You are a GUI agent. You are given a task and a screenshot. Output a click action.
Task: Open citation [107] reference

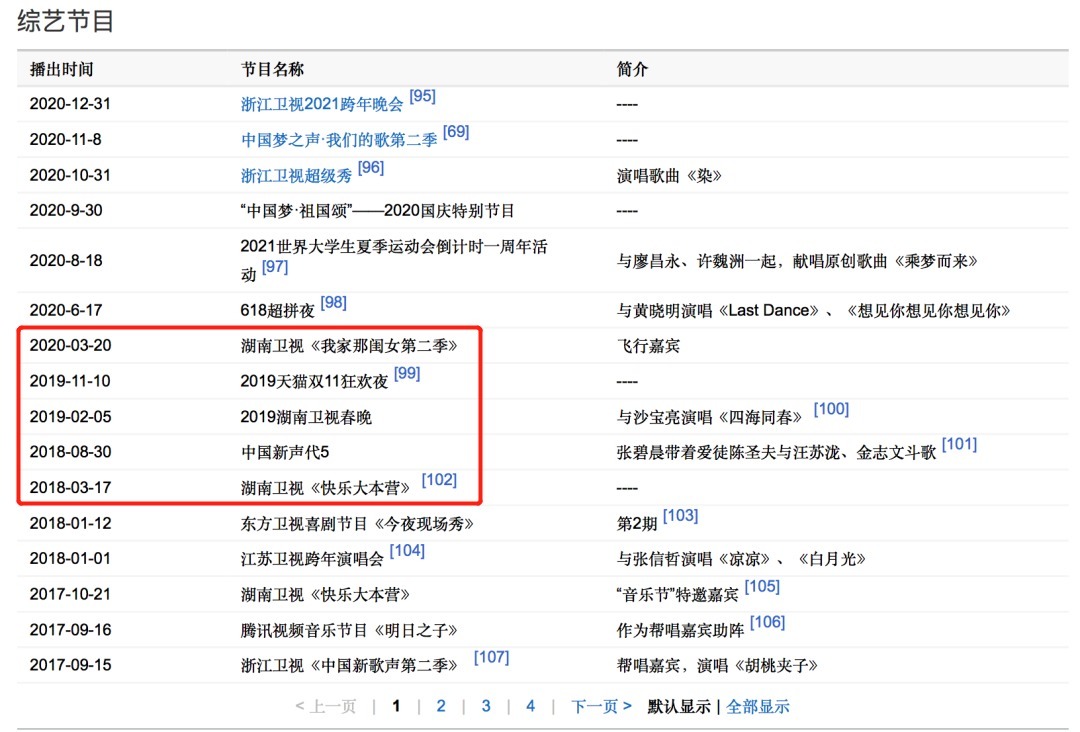491,658
